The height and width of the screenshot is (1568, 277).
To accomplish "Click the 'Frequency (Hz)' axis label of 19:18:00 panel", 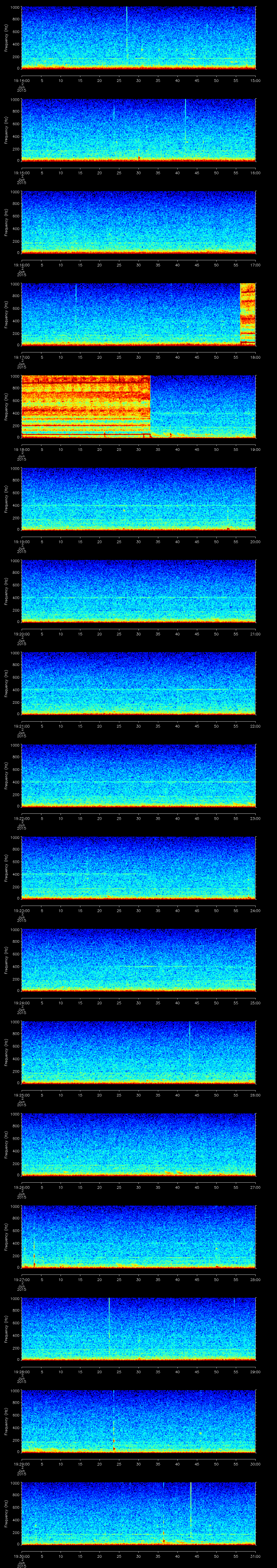I will pos(6,407).
